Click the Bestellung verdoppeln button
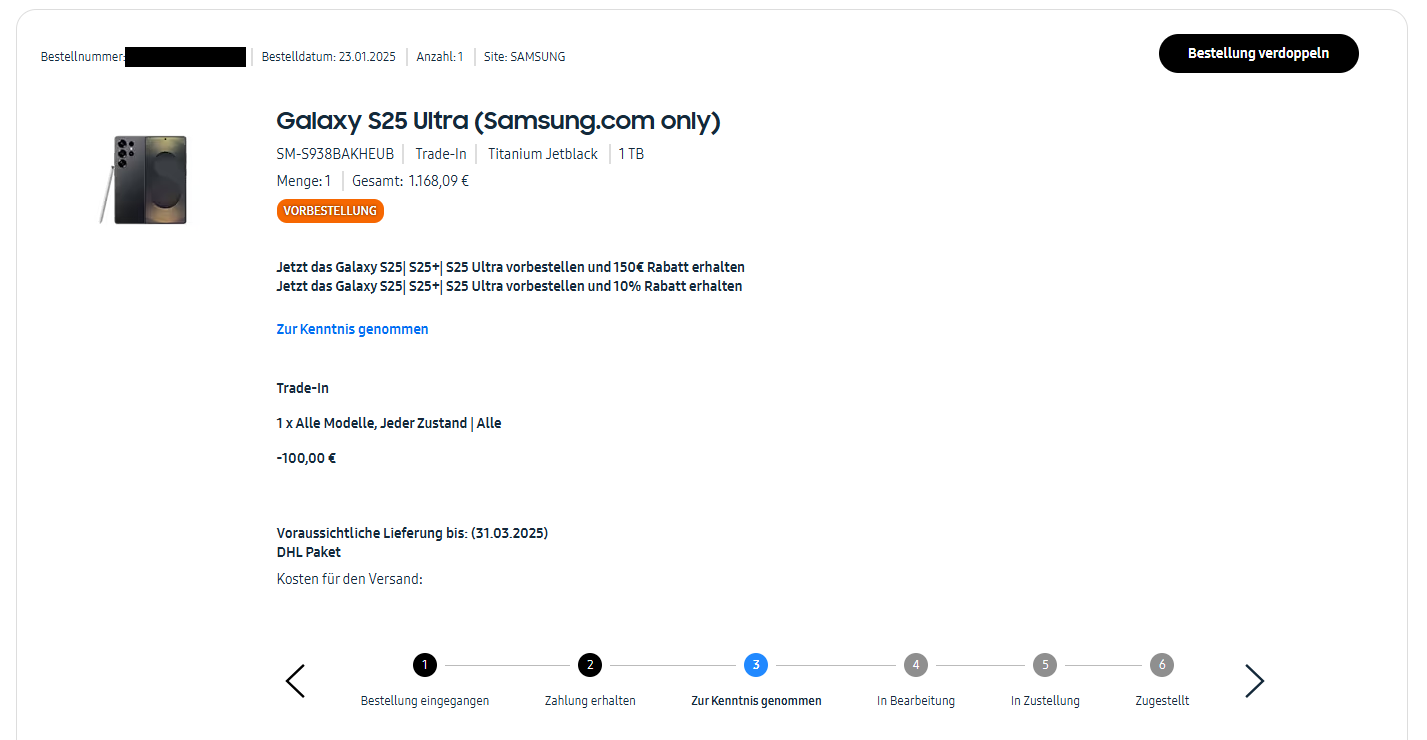 pos(1258,54)
